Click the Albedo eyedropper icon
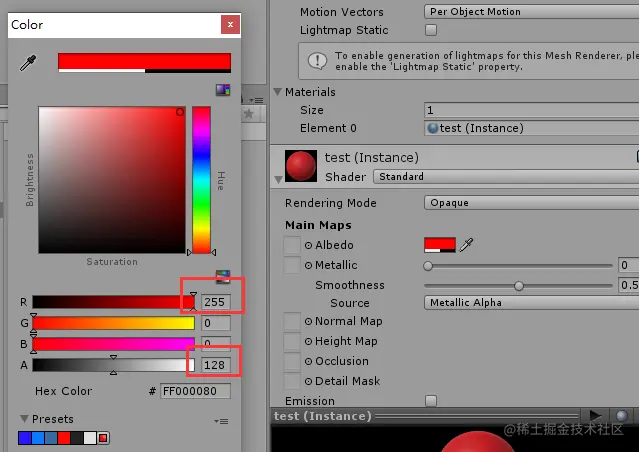The image size is (639, 452). (x=466, y=245)
